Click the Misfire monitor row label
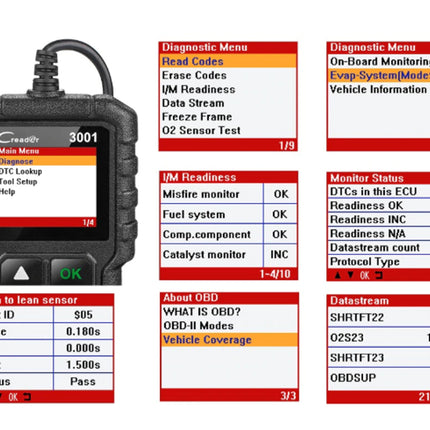Screen dimensions: 430x430 pos(201,194)
